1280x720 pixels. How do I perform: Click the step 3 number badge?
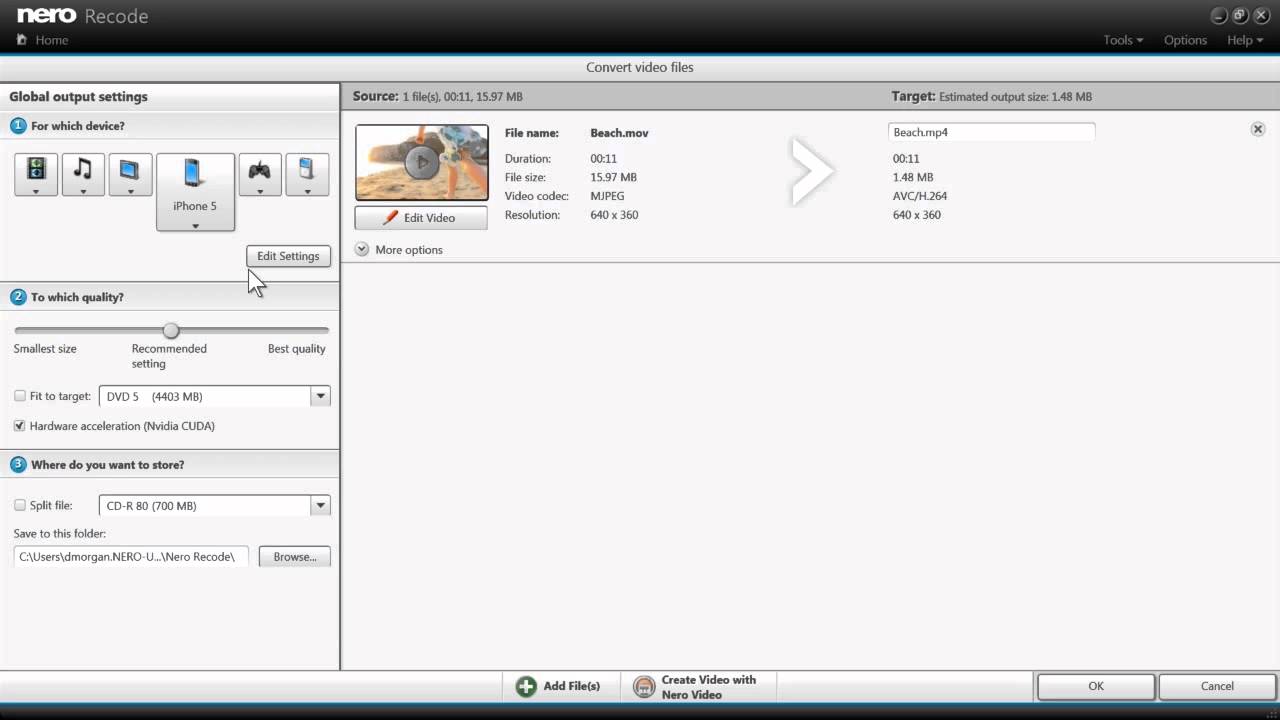pyautogui.click(x=18, y=464)
